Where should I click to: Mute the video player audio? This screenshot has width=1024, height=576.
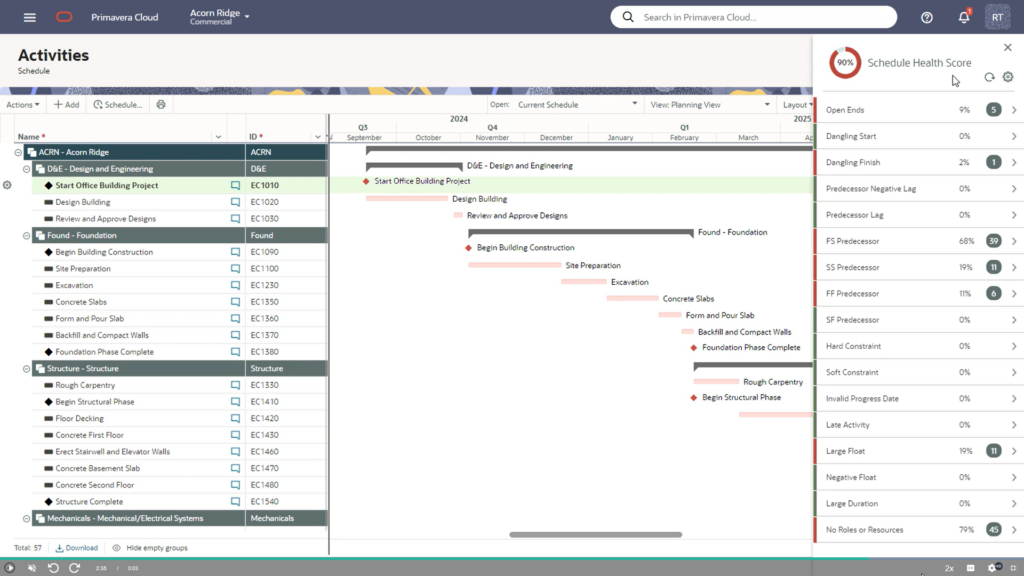32,568
